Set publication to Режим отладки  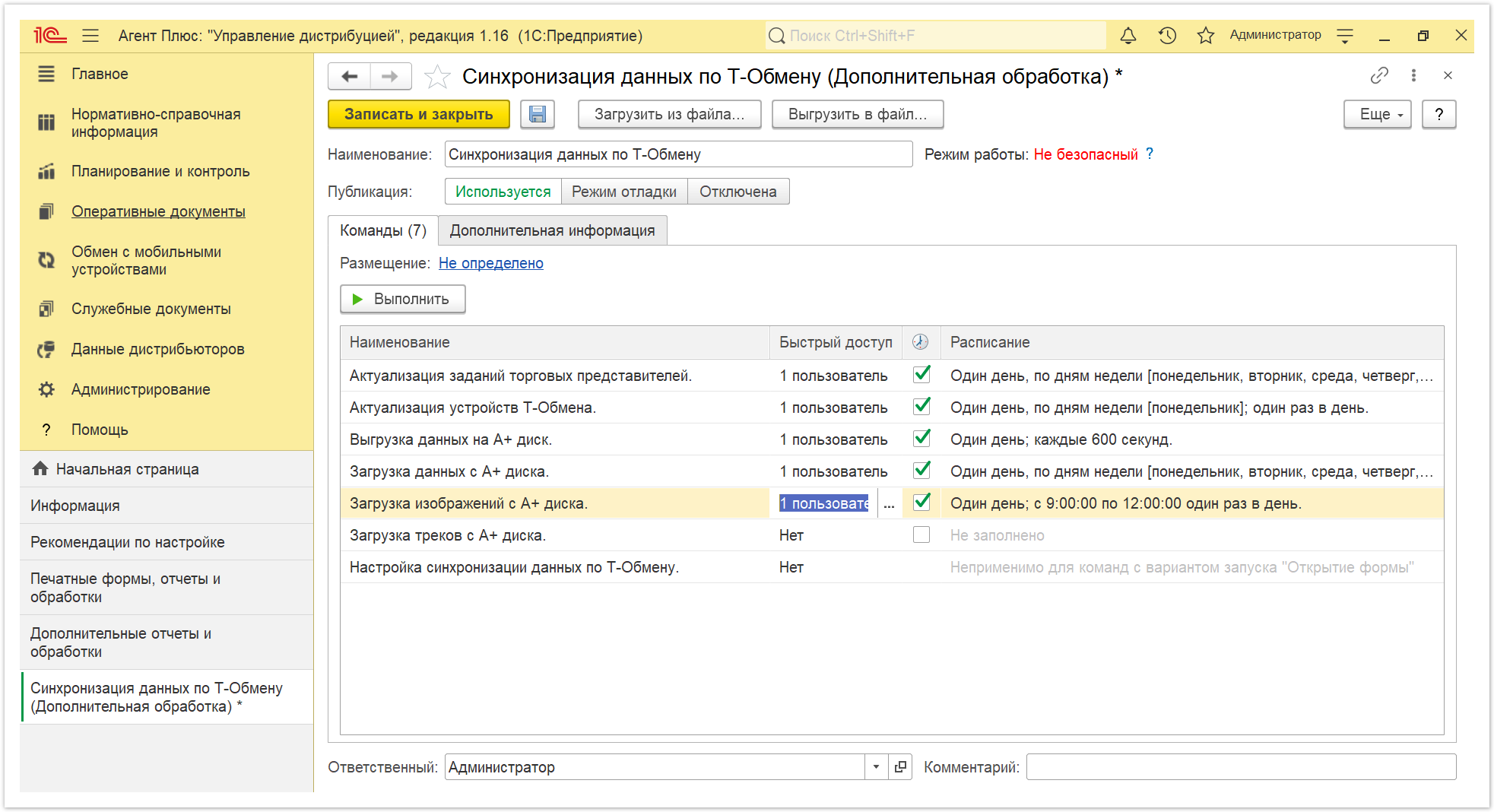624,192
